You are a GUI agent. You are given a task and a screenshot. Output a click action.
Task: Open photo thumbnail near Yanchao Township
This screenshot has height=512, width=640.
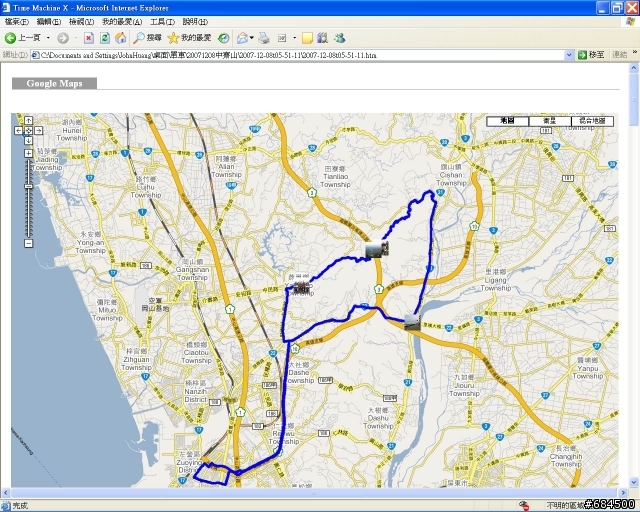point(302,287)
